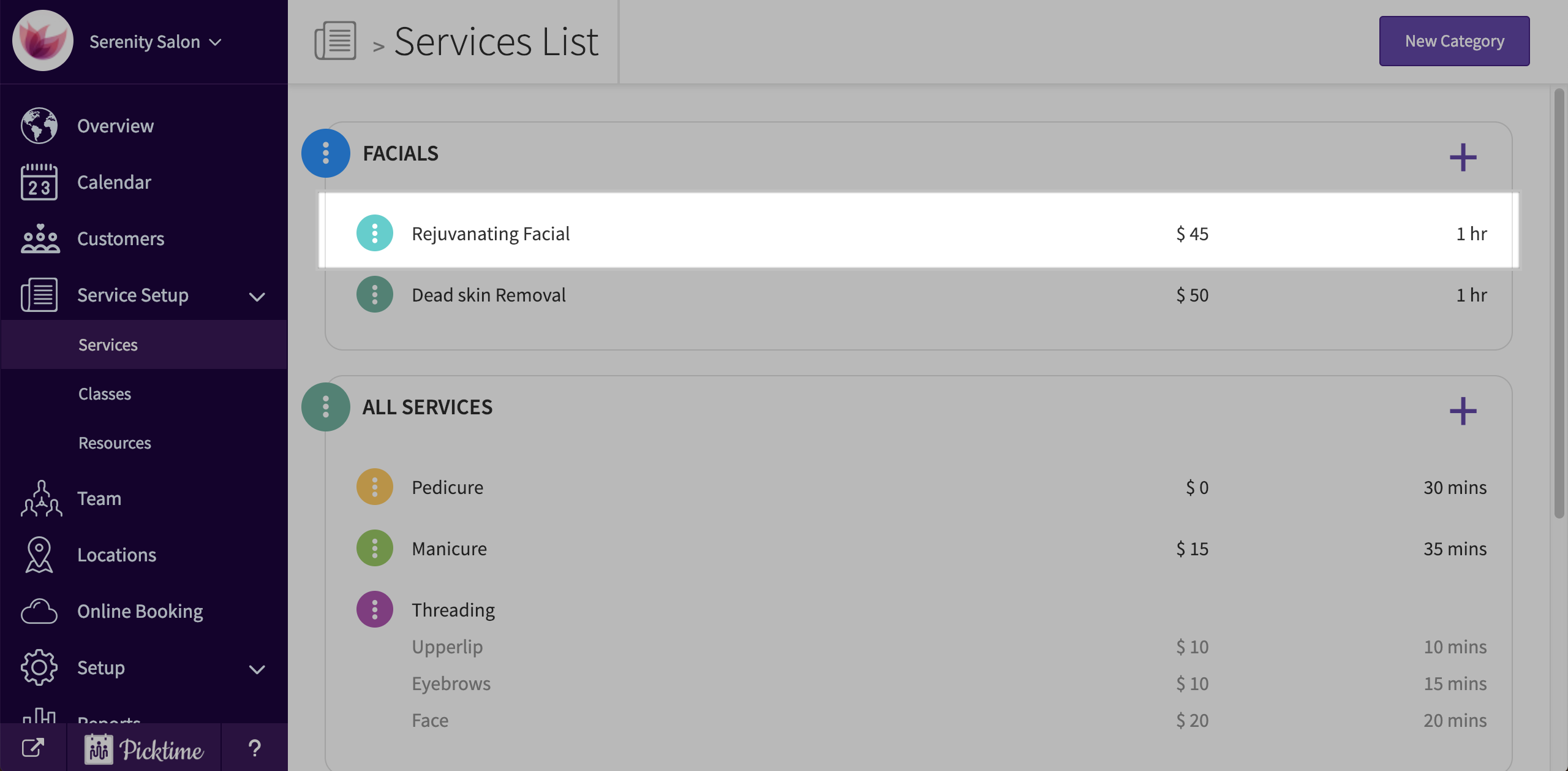Add a service to ALL SERVICES category
This screenshot has width=1568, height=771.
pos(1463,411)
